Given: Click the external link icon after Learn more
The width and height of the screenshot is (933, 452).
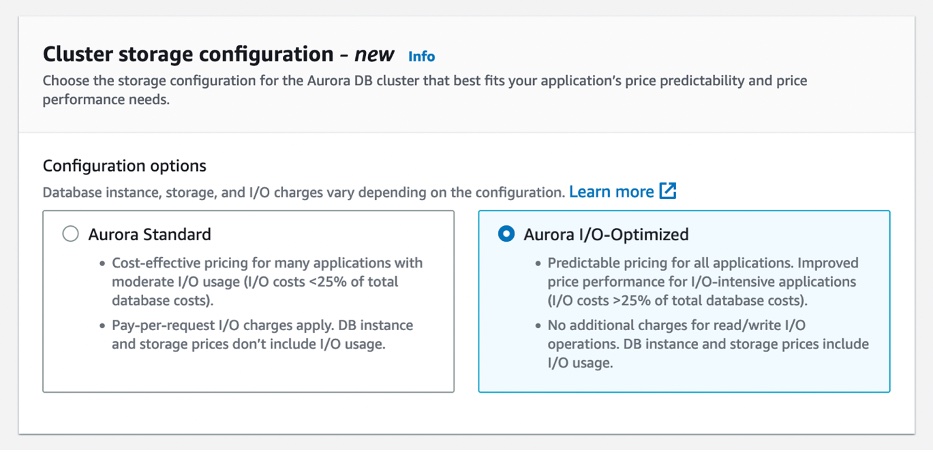Looking at the screenshot, I should coord(668,192).
